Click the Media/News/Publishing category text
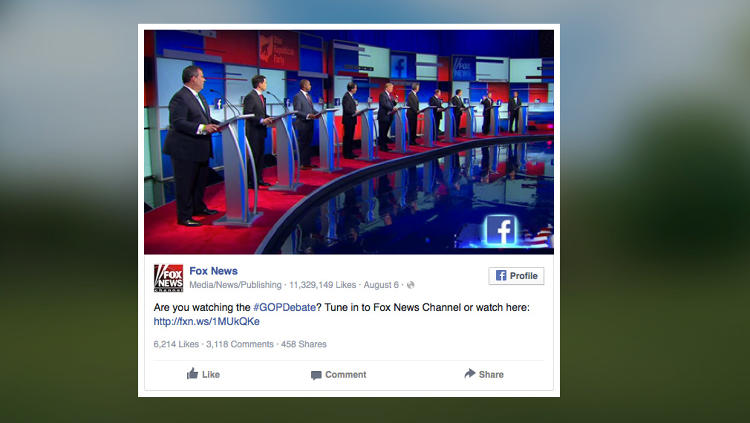Screen dimensions: 750x423 point(235,285)
